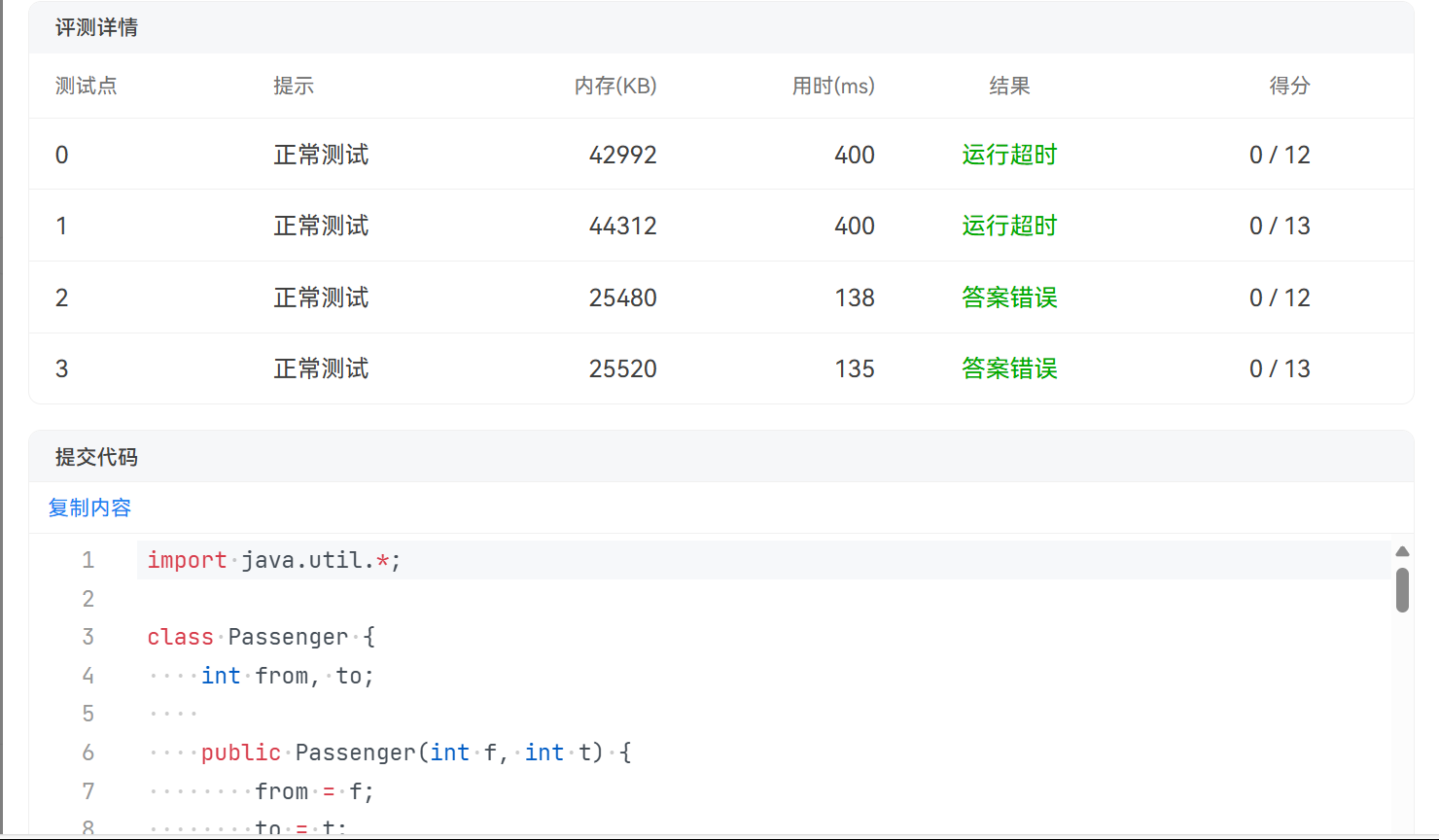The height and width of the screenshot is (840, 1439).
Task: Click 正常测试 hint in test point 2 row
Action: [x=321, y=297]
